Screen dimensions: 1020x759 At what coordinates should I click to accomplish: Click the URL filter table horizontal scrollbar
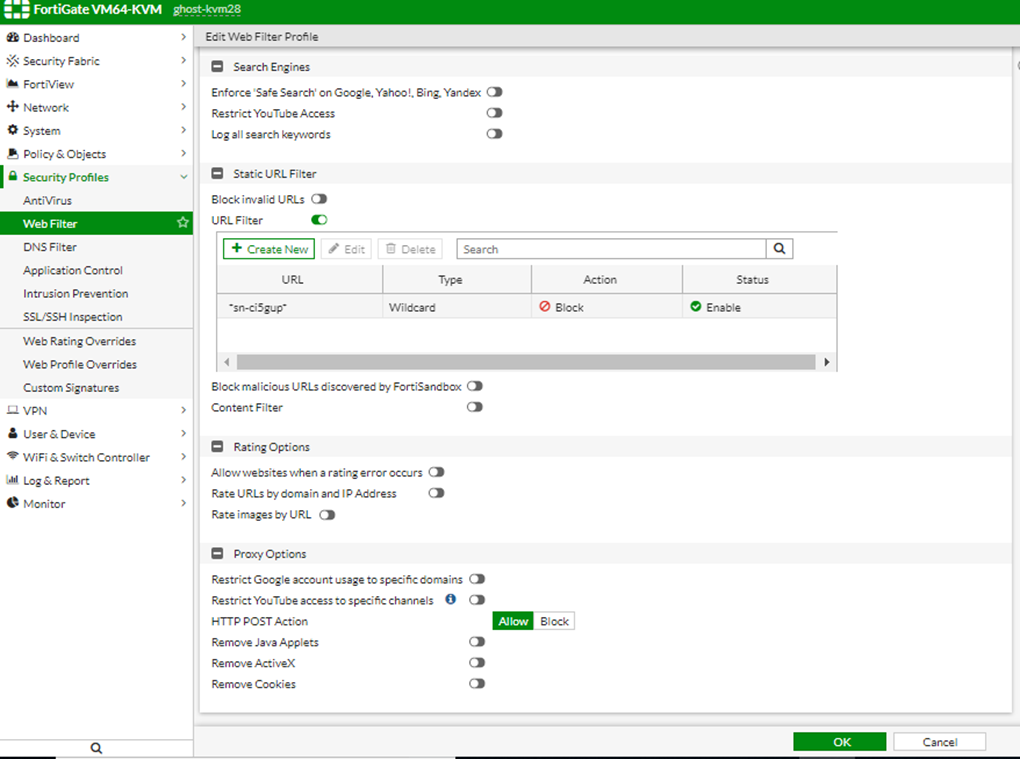[527, 362]
